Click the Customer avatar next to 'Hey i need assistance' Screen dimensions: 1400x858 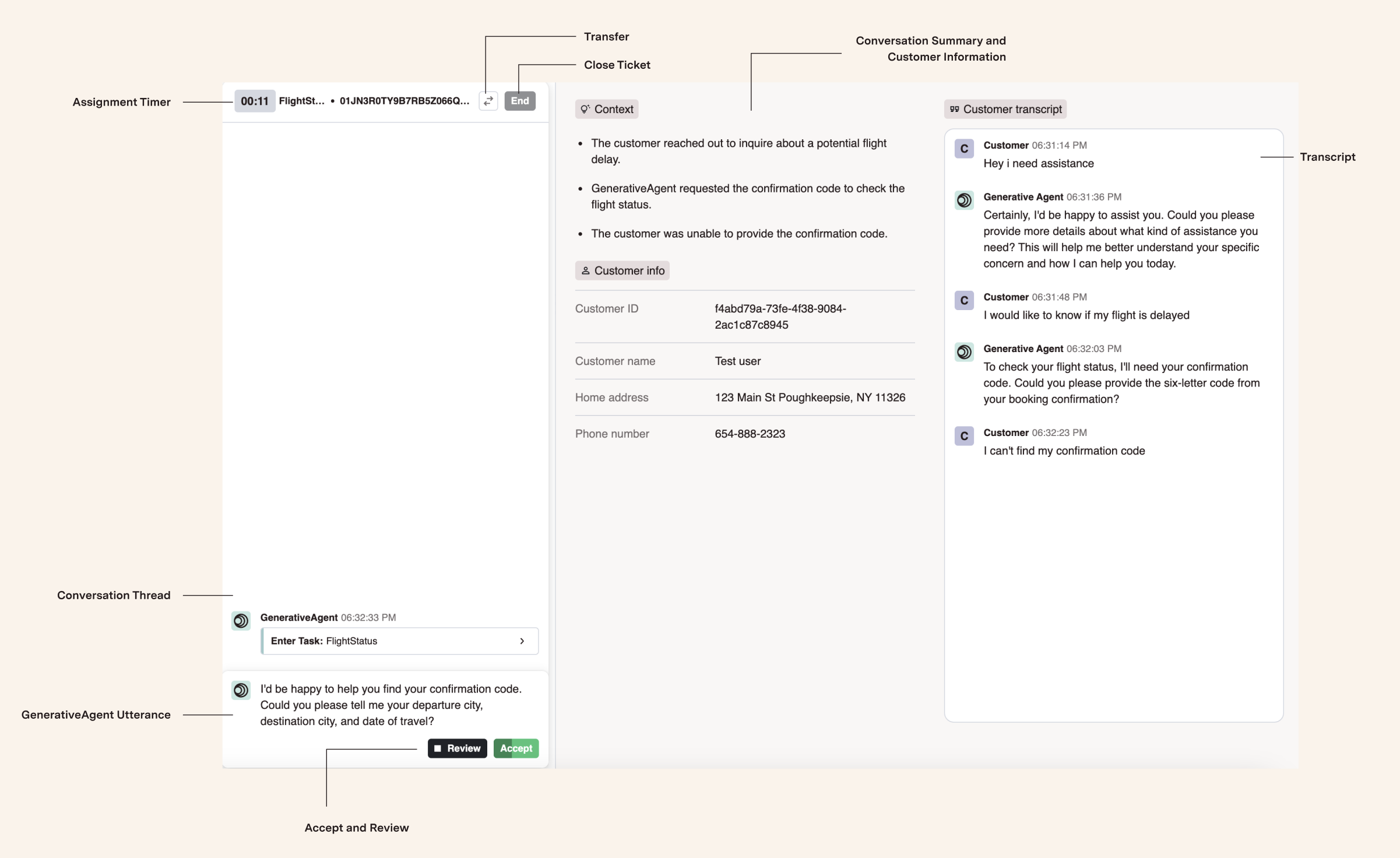(963, 149)
